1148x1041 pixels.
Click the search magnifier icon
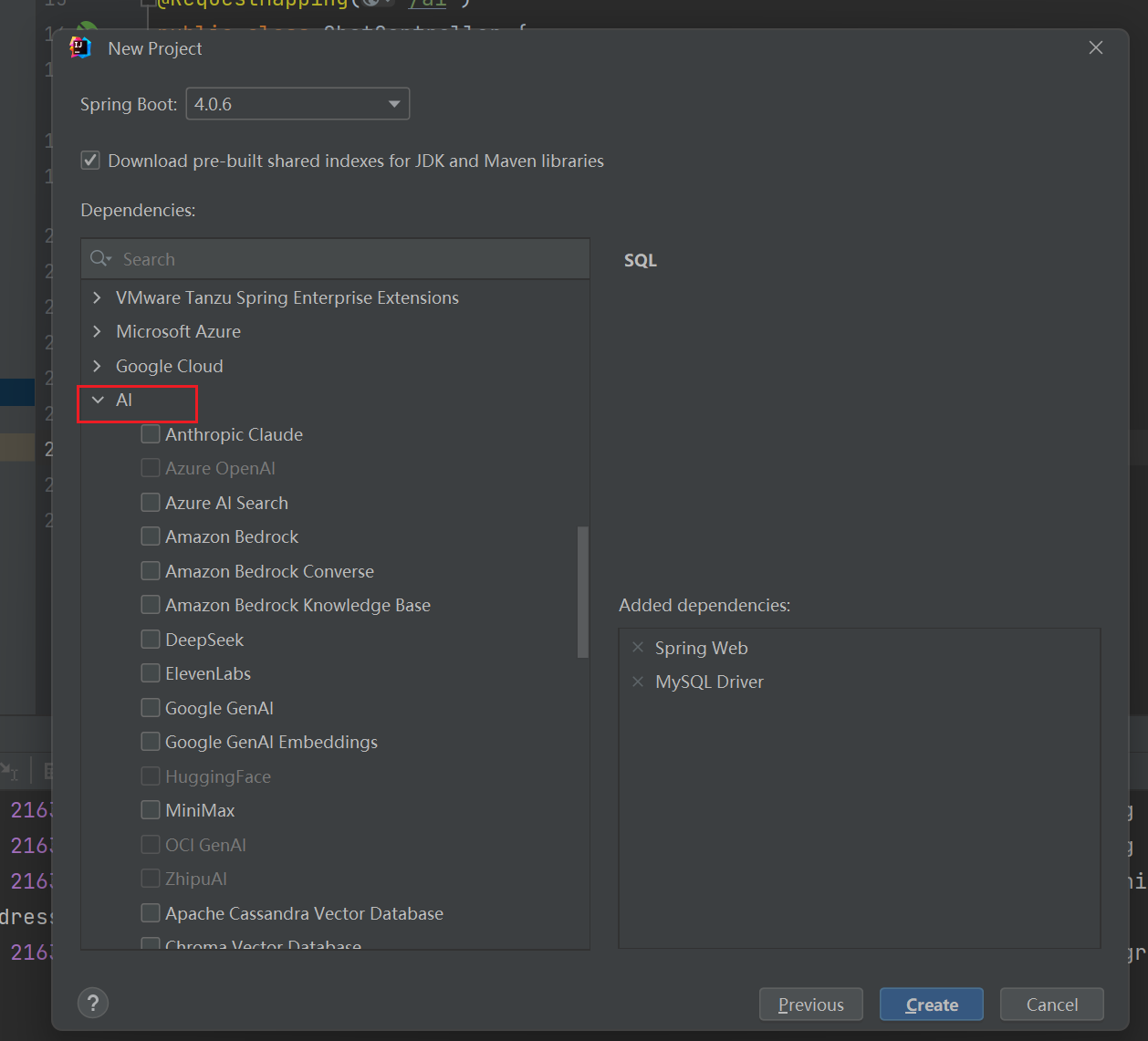[99, 259]
